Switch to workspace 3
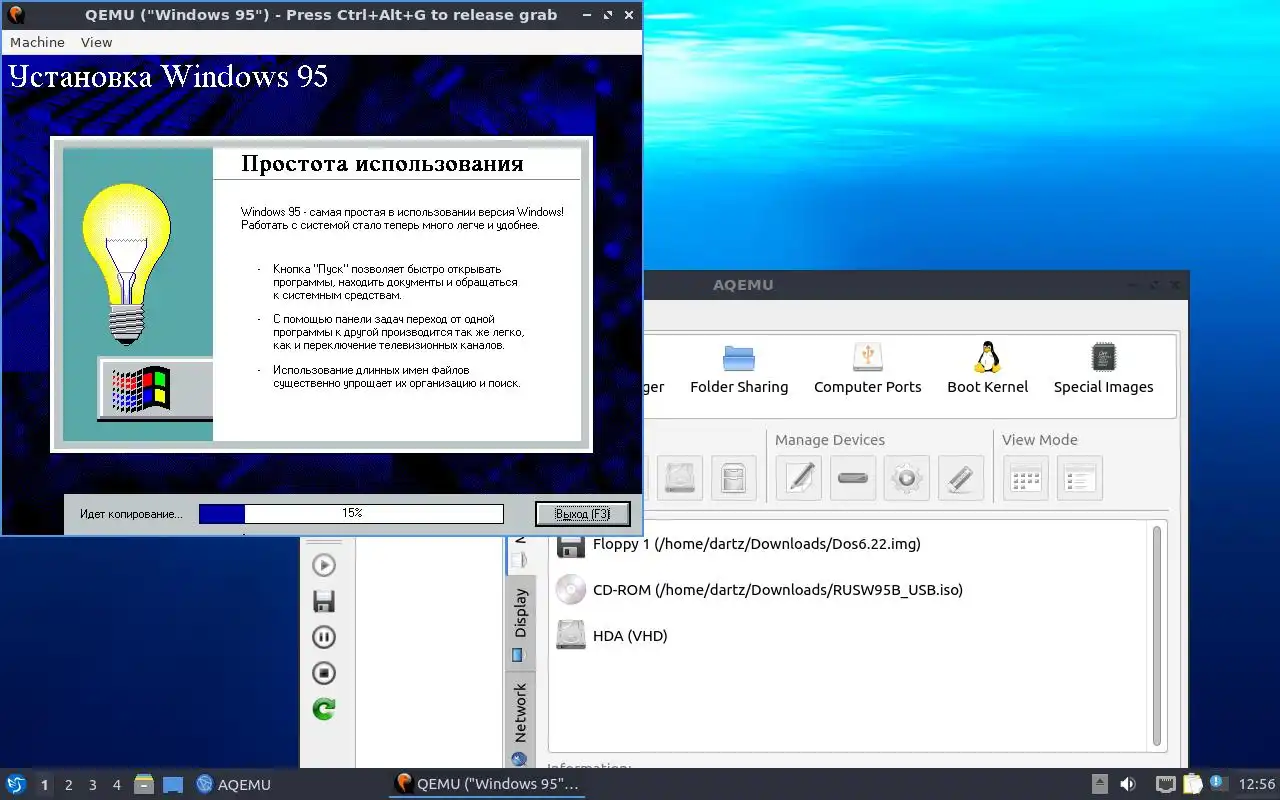 [93, 785]
